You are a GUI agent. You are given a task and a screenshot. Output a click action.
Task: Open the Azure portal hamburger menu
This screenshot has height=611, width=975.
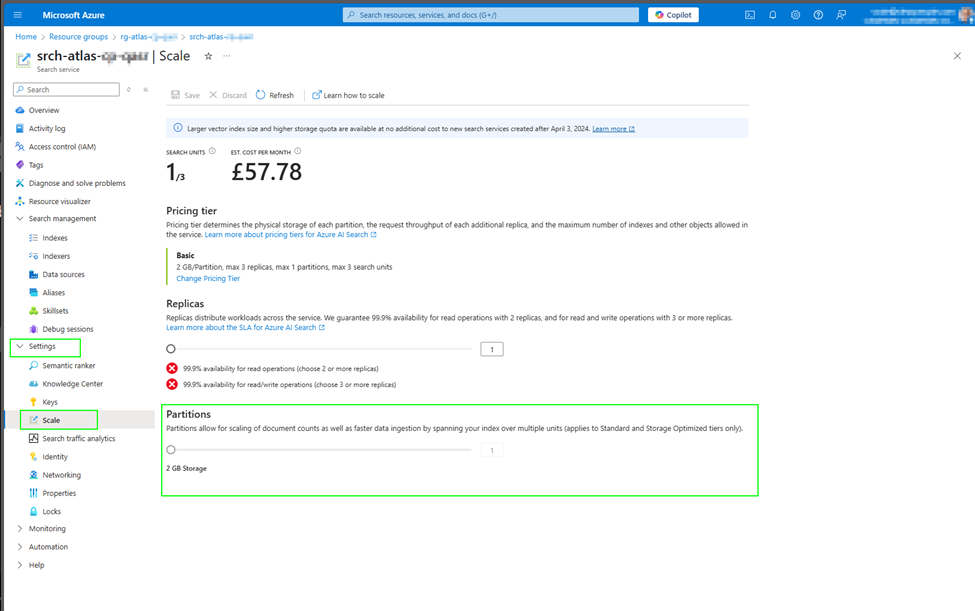click(17, 15)
